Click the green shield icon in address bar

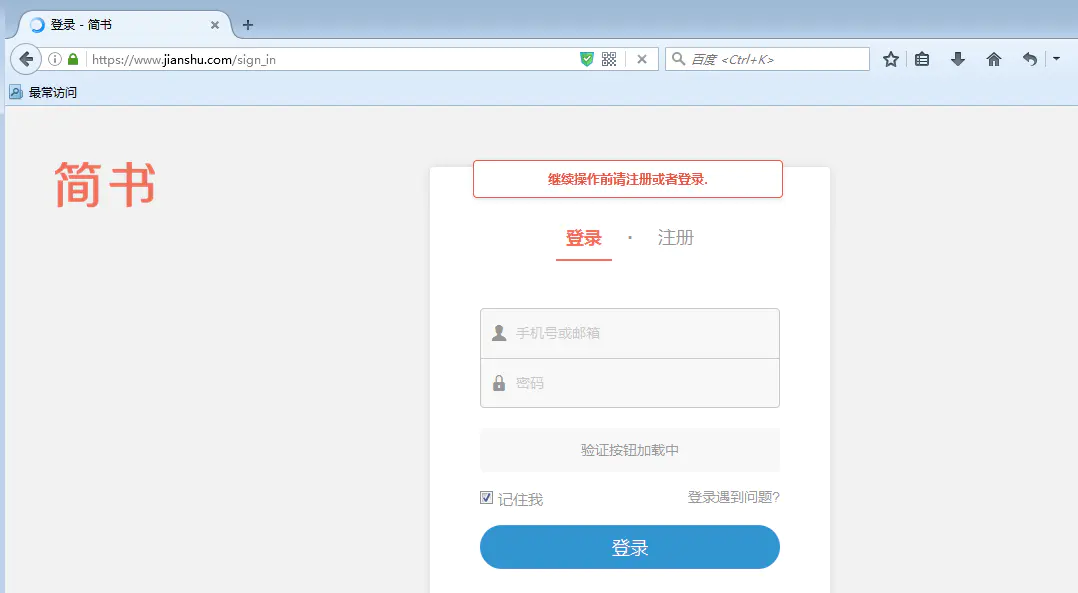[x=586, y=59]
